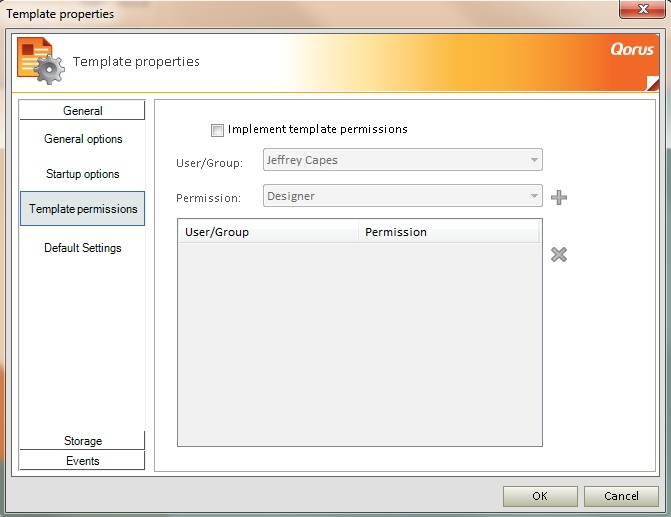Expand the Storage section
The height and width of the screenshot is (517, 671).
[82, 440]
